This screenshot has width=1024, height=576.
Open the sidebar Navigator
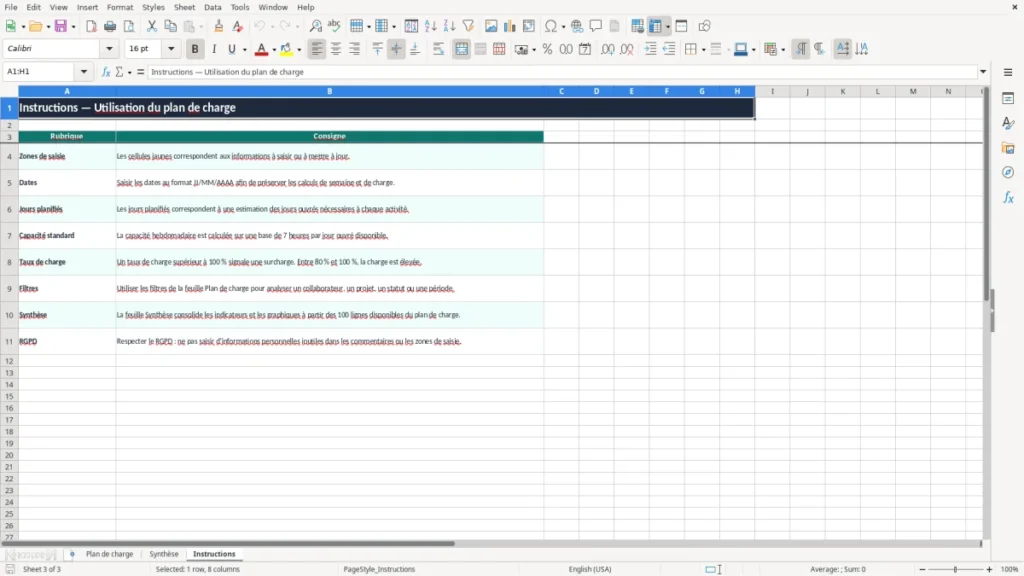1008,172
